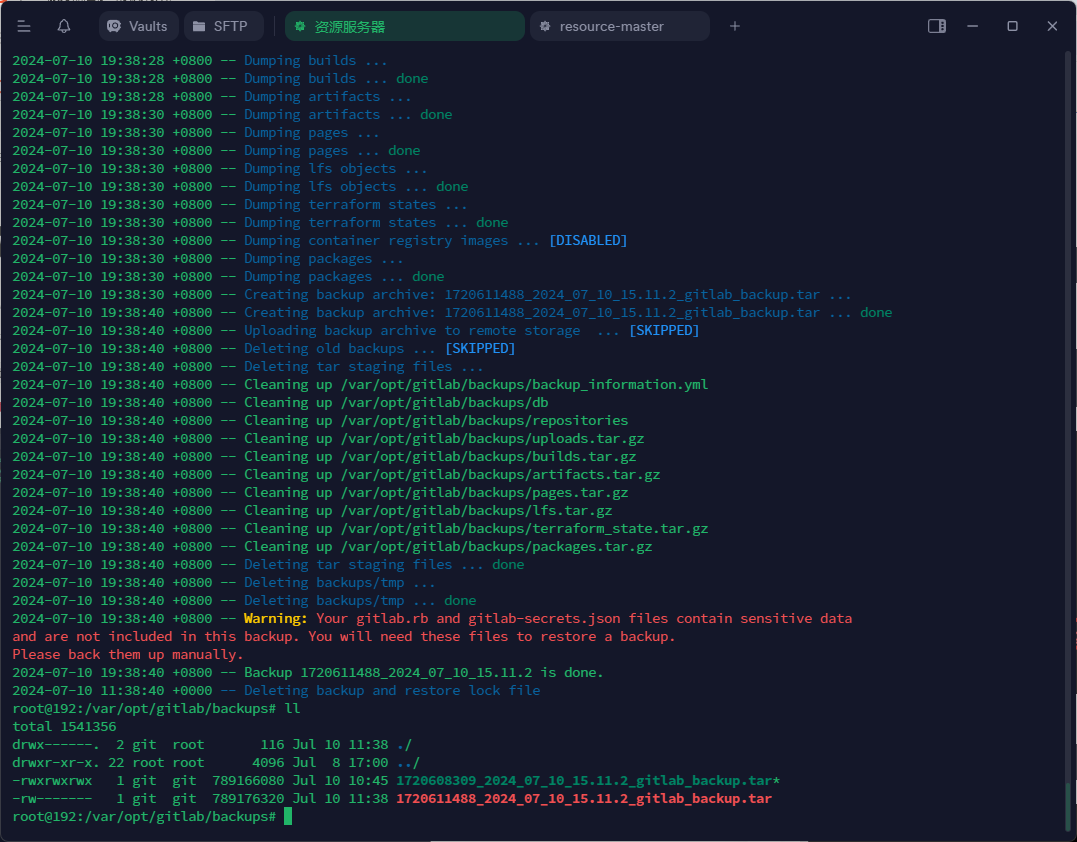The width and height of the screenshot is (1077, 842).
Task: Click 'Deleting backups/tmp ... done' line
Action: click(x=360, y=600)
